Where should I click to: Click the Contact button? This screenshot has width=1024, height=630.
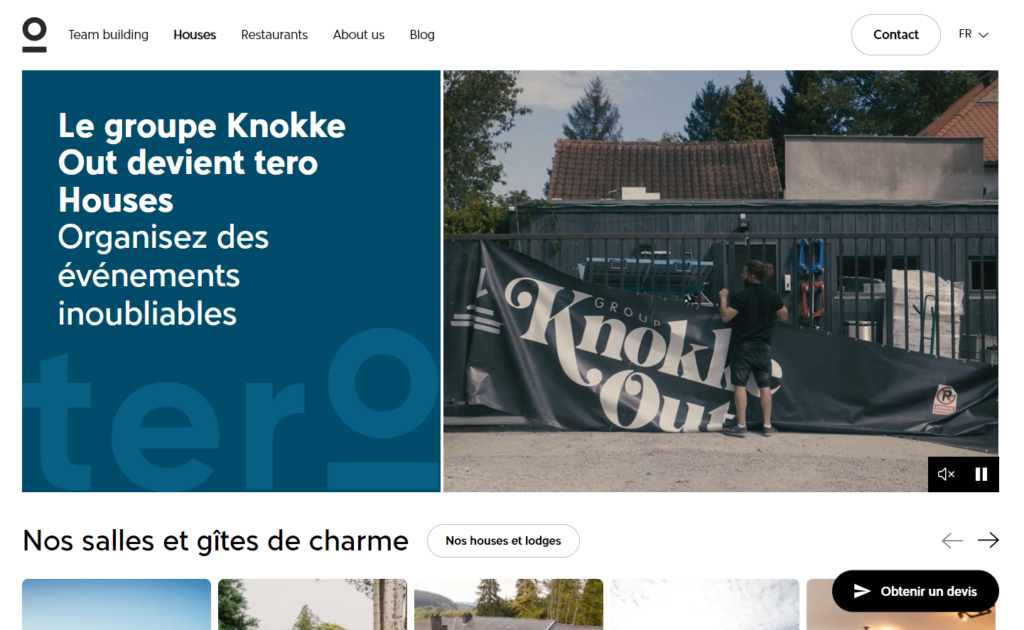[x=895, y=35]
